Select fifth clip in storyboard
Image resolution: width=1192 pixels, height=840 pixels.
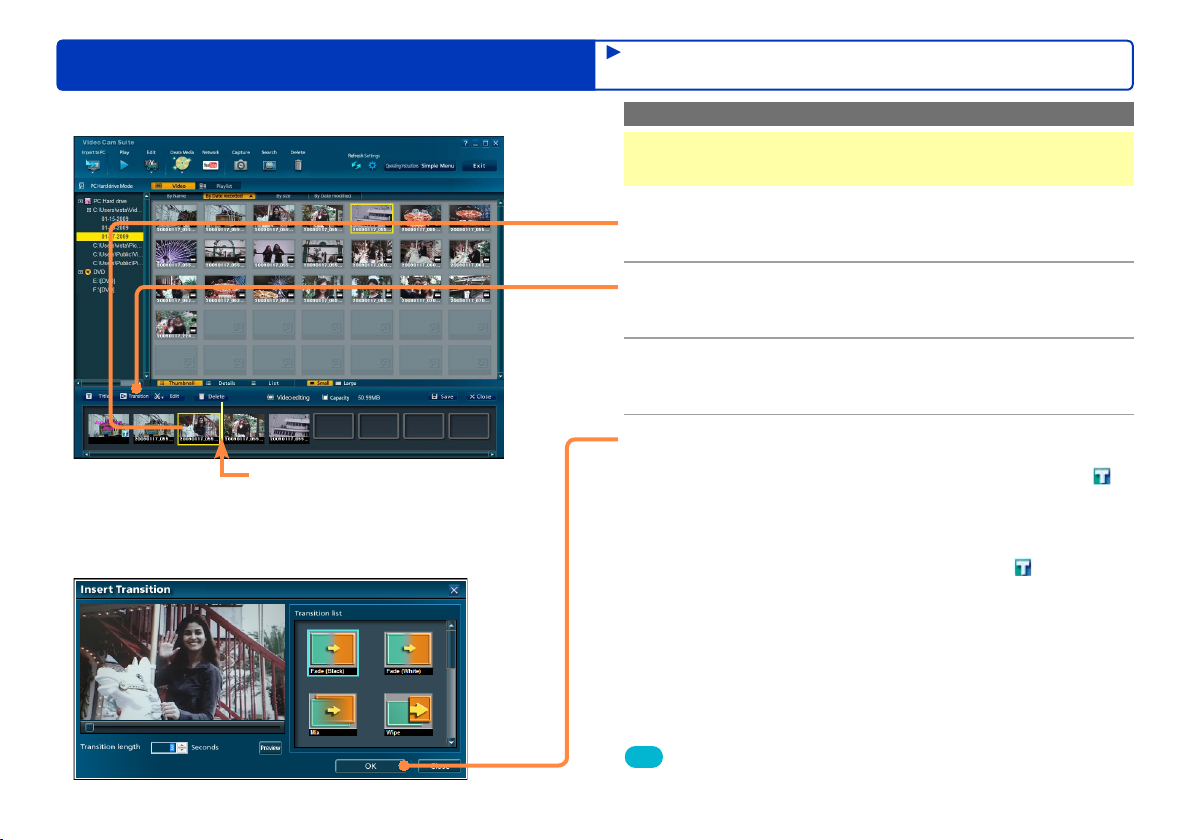(x=289, y=429)
